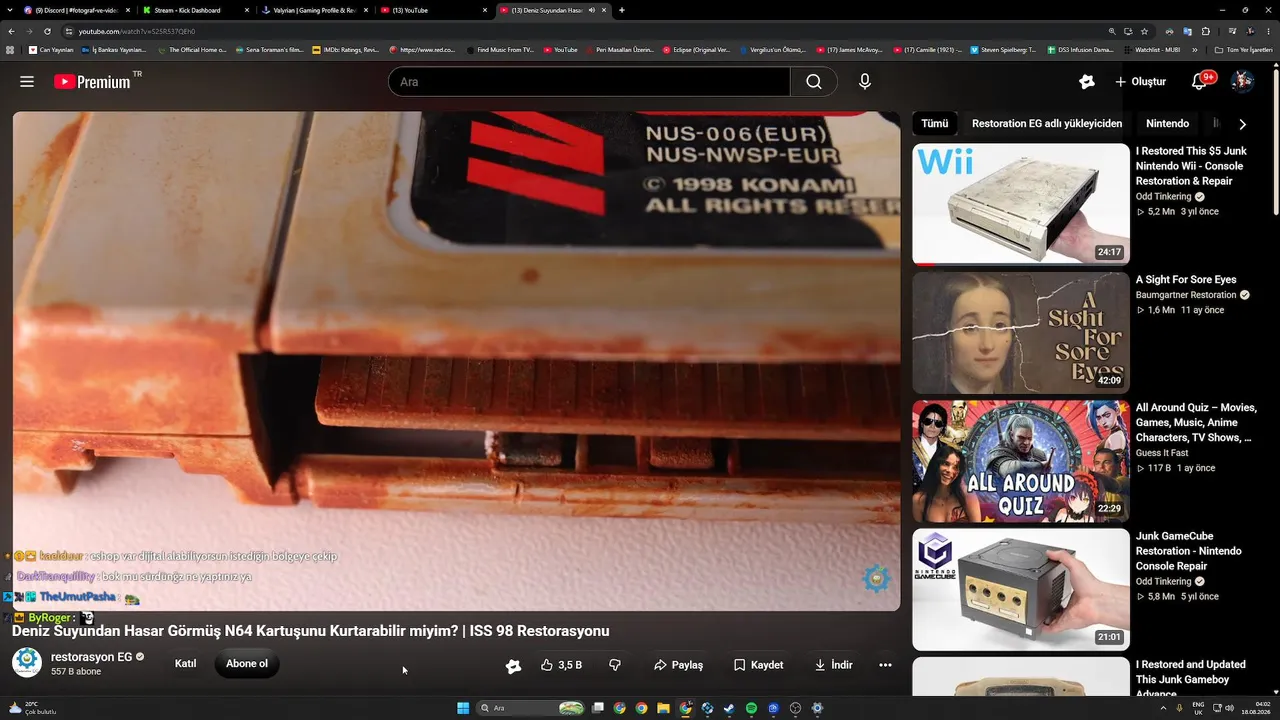Dislike the video with thumbs down

coord(615,665)
